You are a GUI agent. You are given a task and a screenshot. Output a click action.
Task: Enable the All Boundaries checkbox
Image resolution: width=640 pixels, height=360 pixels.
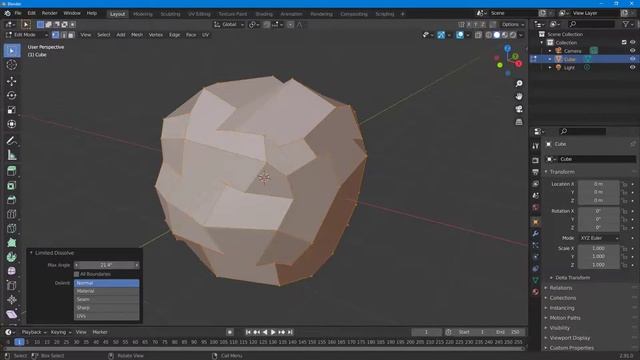pos(77,274)
